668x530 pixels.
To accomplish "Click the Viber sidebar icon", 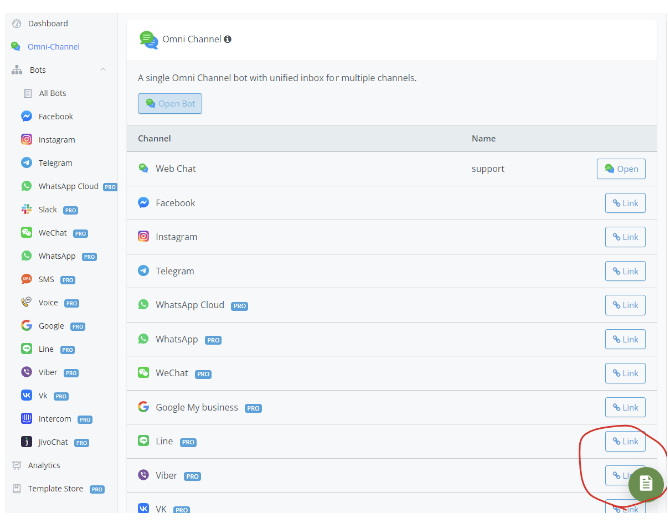I will pos(26,372).
